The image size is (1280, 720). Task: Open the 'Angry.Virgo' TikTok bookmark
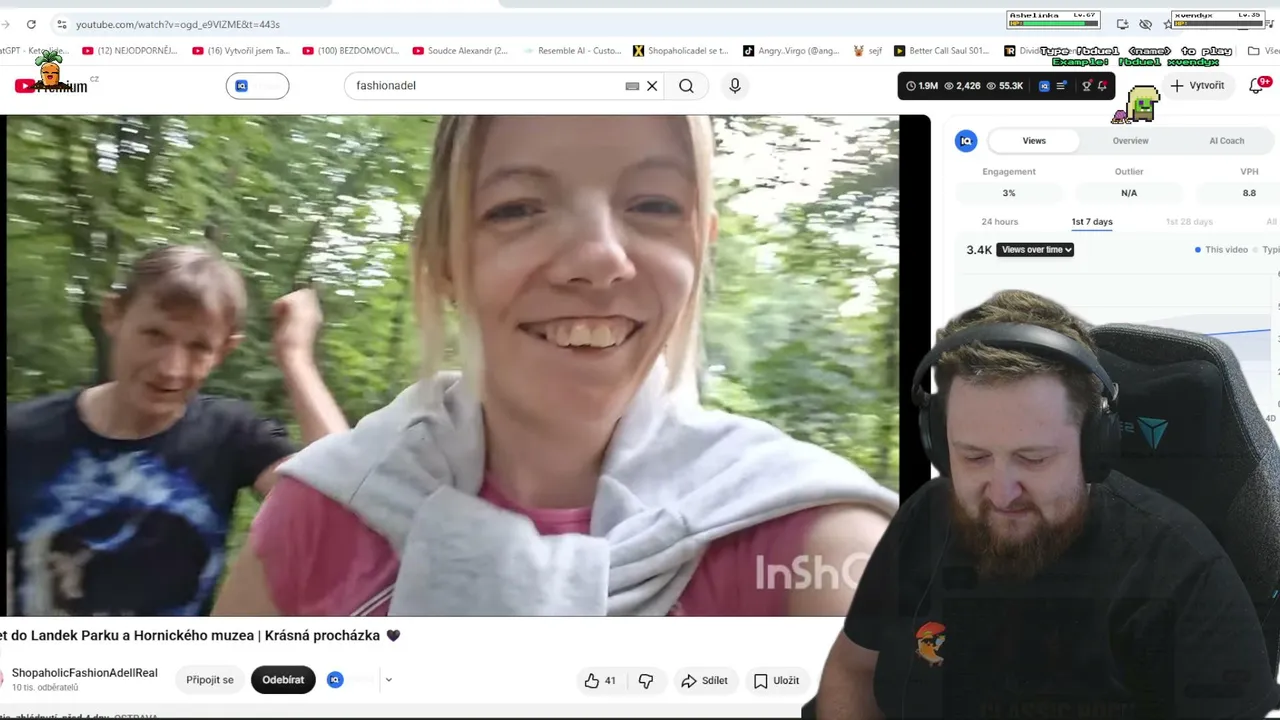tap(791, 51)
